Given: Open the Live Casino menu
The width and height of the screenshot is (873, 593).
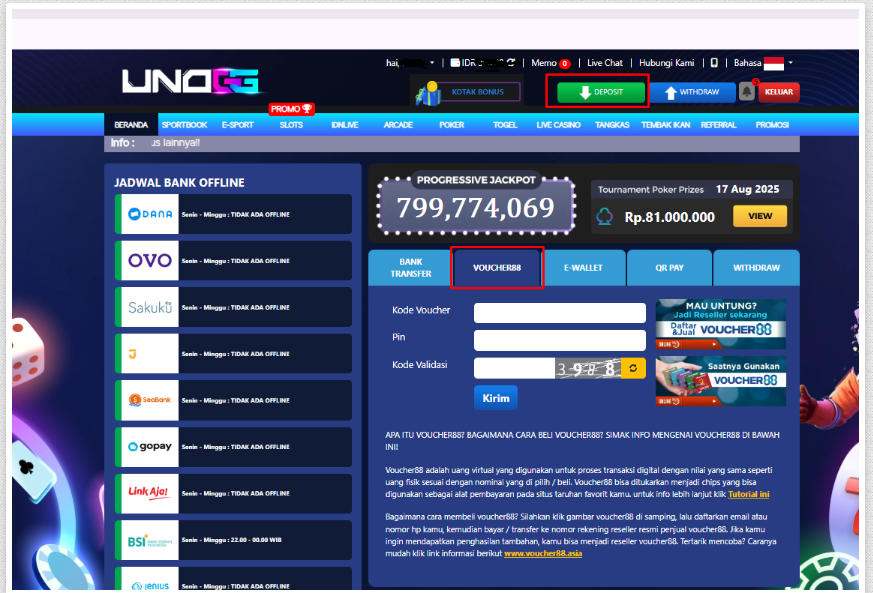Looking at the screenshot, I should (x=558, y=125).
